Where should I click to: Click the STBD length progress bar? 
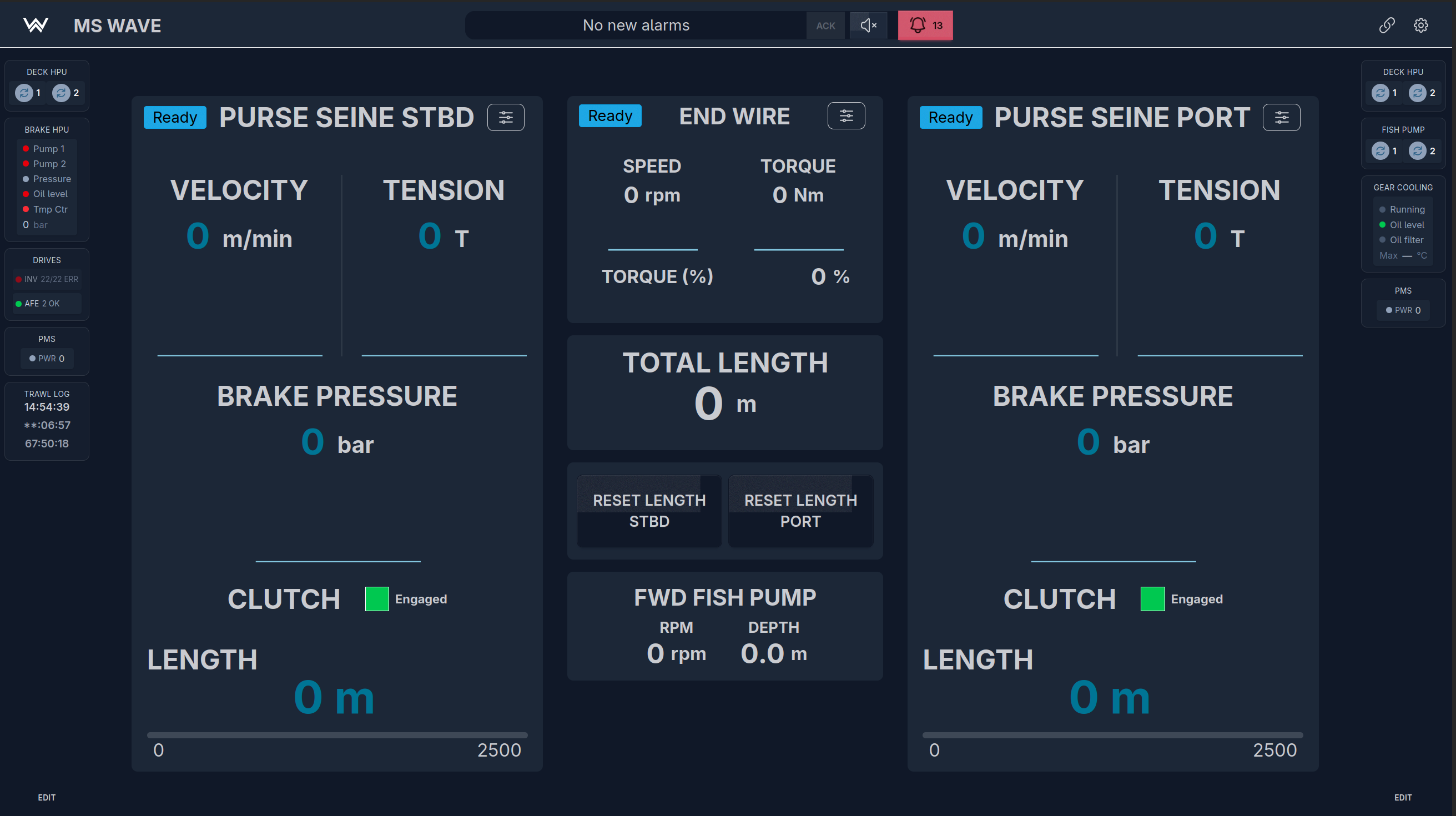click(x=337, y=735)
